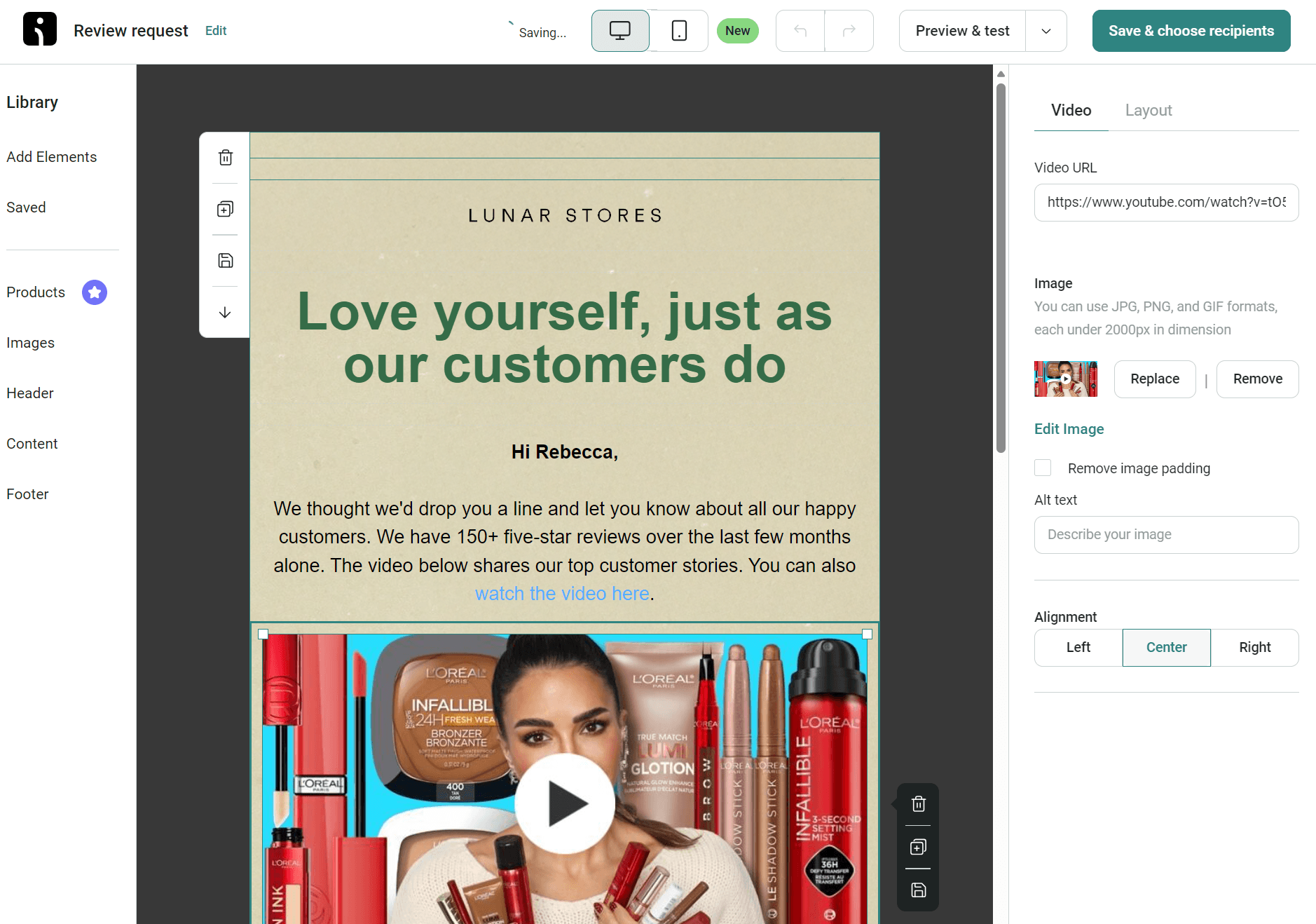Replace the video image
The height and width of the screenshot is (924, 1316).
pyautogui.click(x=1155, y=379)
